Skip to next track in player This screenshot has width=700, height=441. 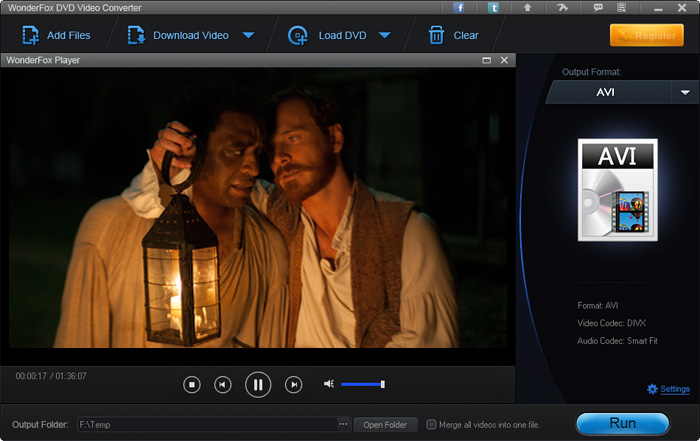293,384
